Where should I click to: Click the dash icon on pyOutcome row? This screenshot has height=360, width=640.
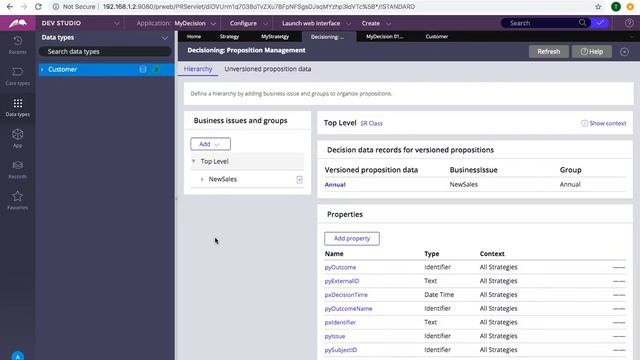pos(619,267)
